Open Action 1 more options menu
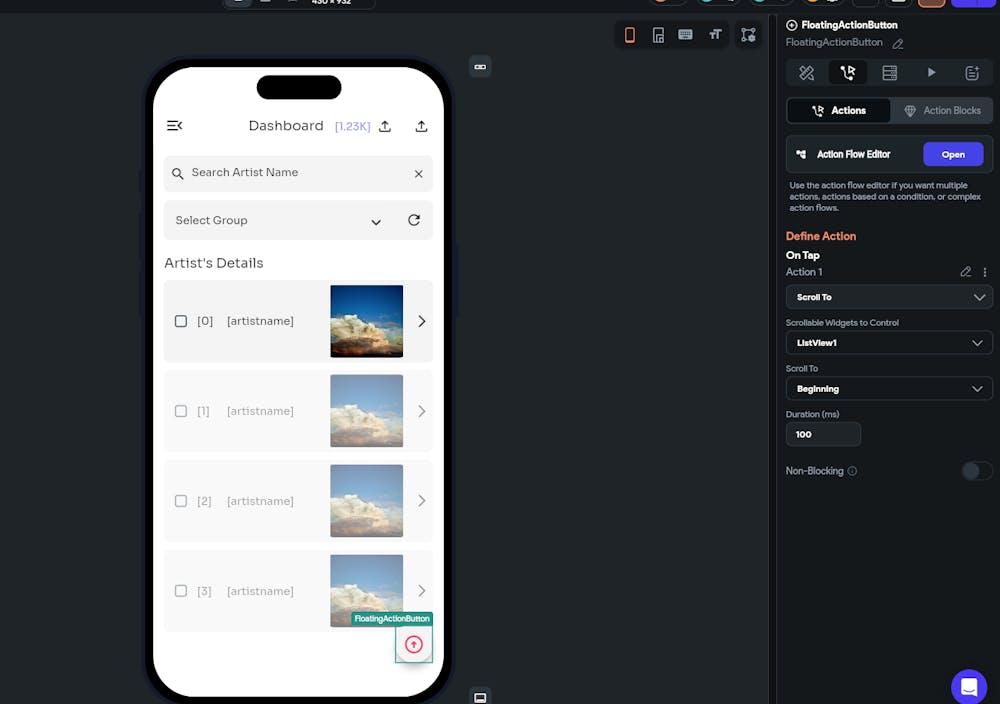Viewport: 1000px width, 704px height. 985,272
